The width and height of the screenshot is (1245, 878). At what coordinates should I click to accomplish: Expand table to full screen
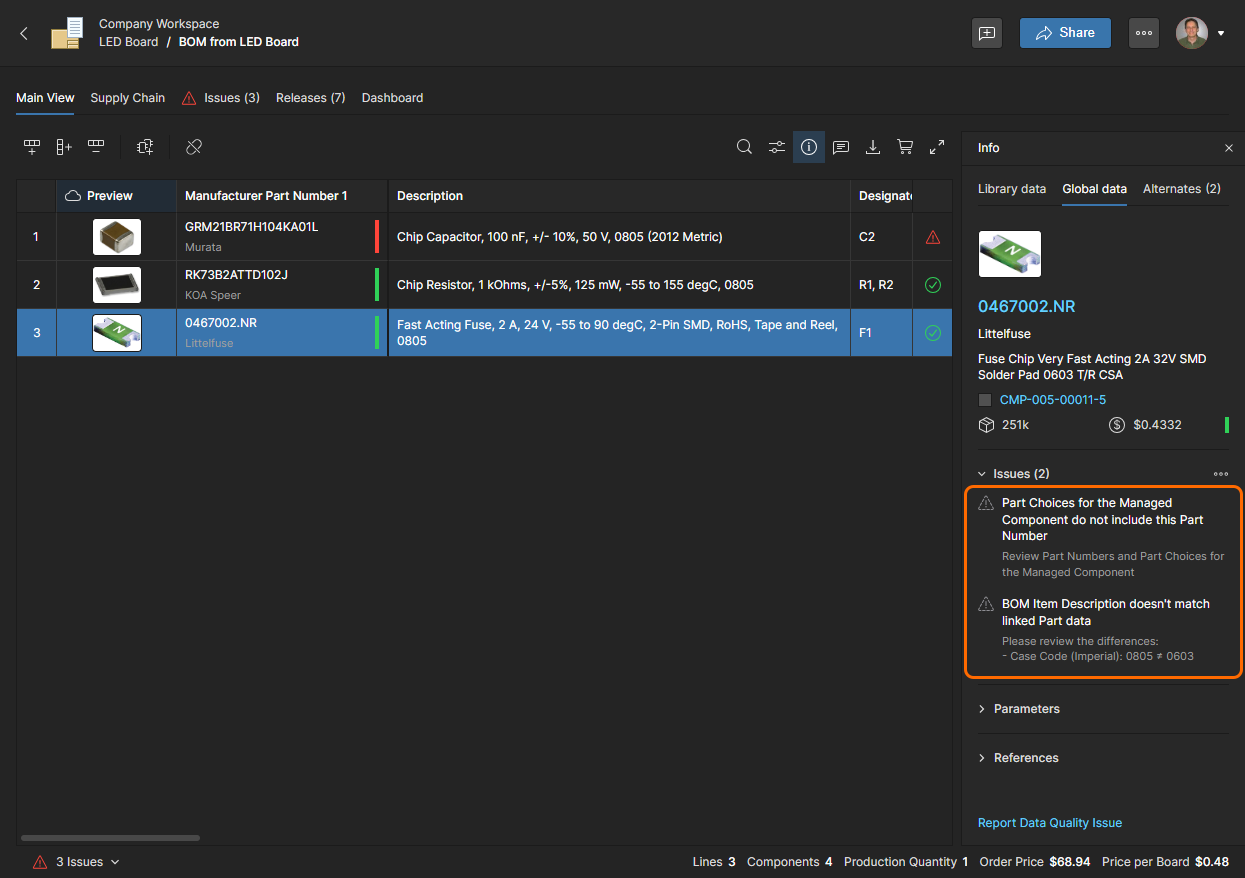pyautogui.click(x=937, y=147)
